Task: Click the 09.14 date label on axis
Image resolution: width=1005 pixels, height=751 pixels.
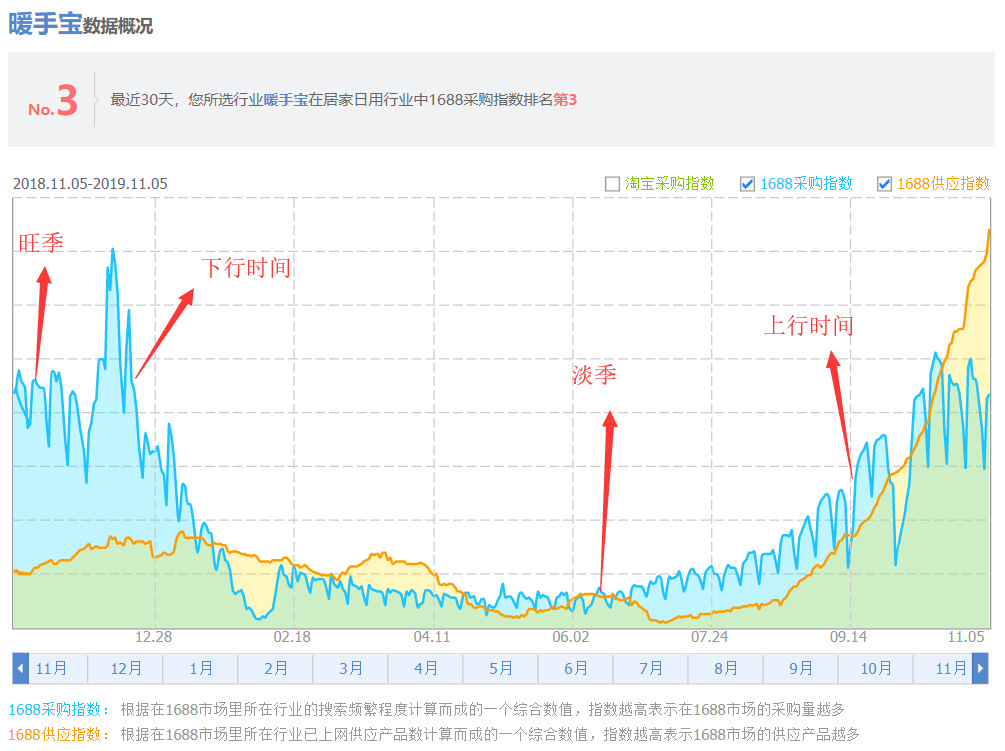Action: click(849, 637)
